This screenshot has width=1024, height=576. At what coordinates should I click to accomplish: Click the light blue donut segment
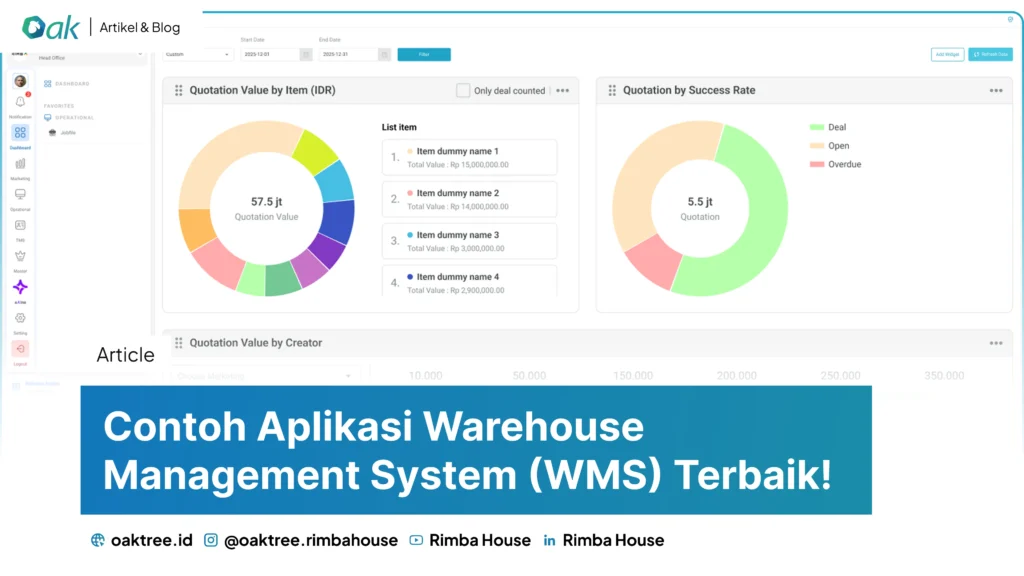point(334,182)
